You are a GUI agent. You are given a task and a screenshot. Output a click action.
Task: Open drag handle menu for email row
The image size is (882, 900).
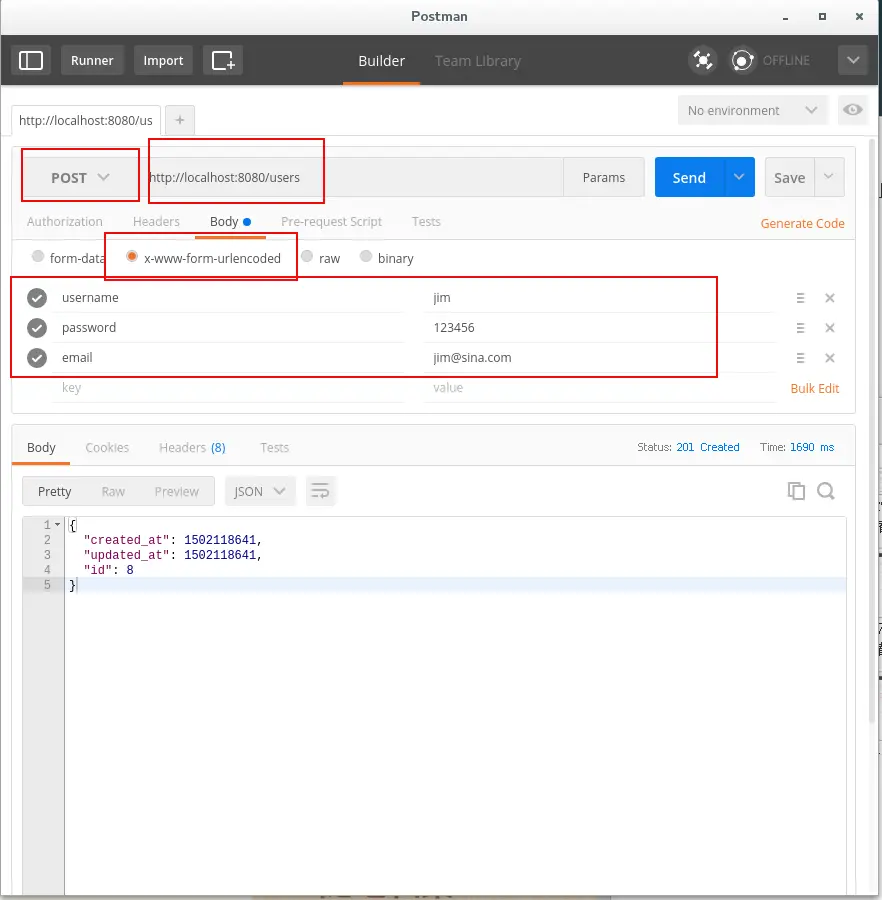tap(800, 358)
